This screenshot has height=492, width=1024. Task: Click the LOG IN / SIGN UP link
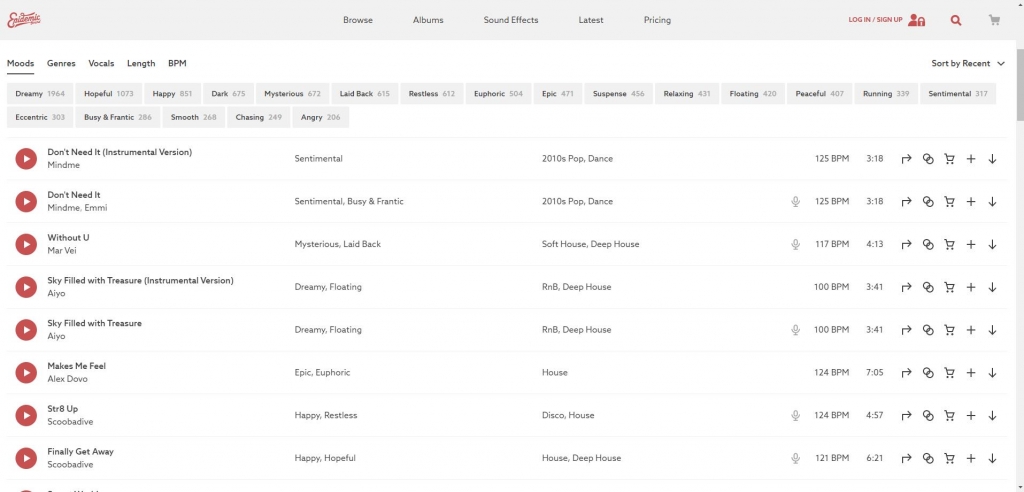pos(875,20)
